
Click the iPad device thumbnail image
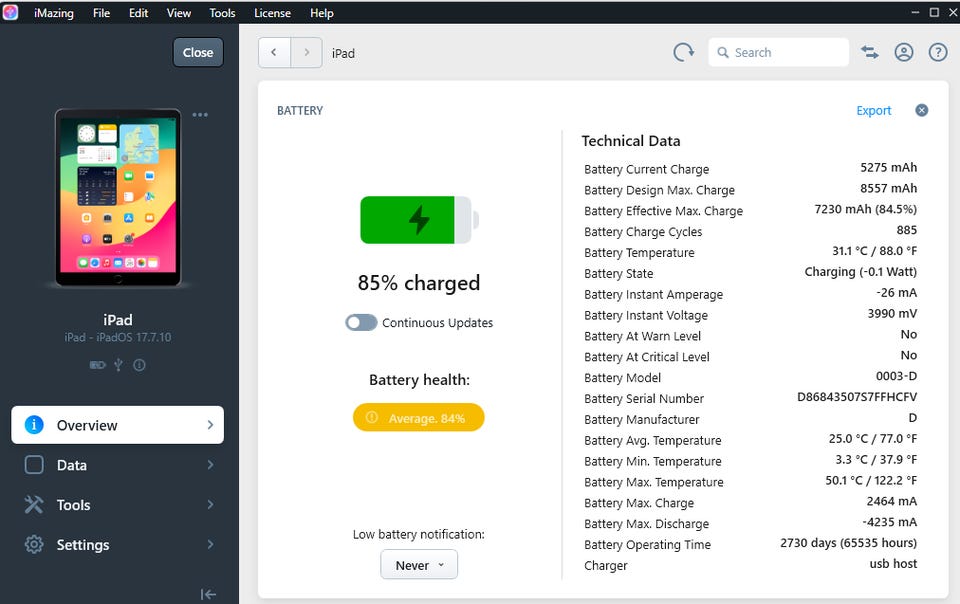(x=118, y=197)
